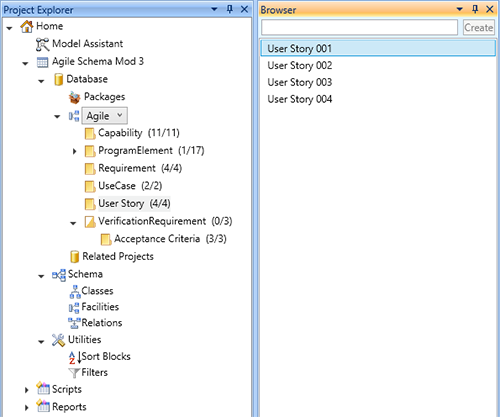The image size is (500, 417).
Task: Select the Packages box icon
Action: tap(74, 97)
